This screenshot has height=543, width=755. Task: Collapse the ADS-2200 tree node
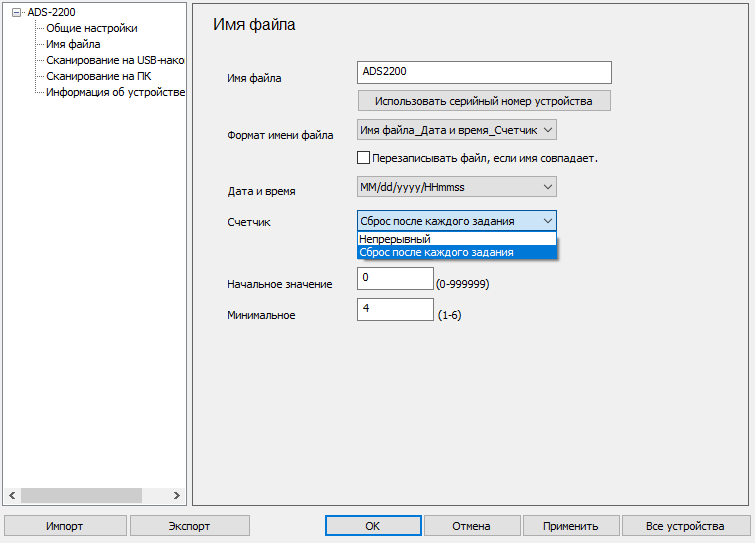click(16, 13)
